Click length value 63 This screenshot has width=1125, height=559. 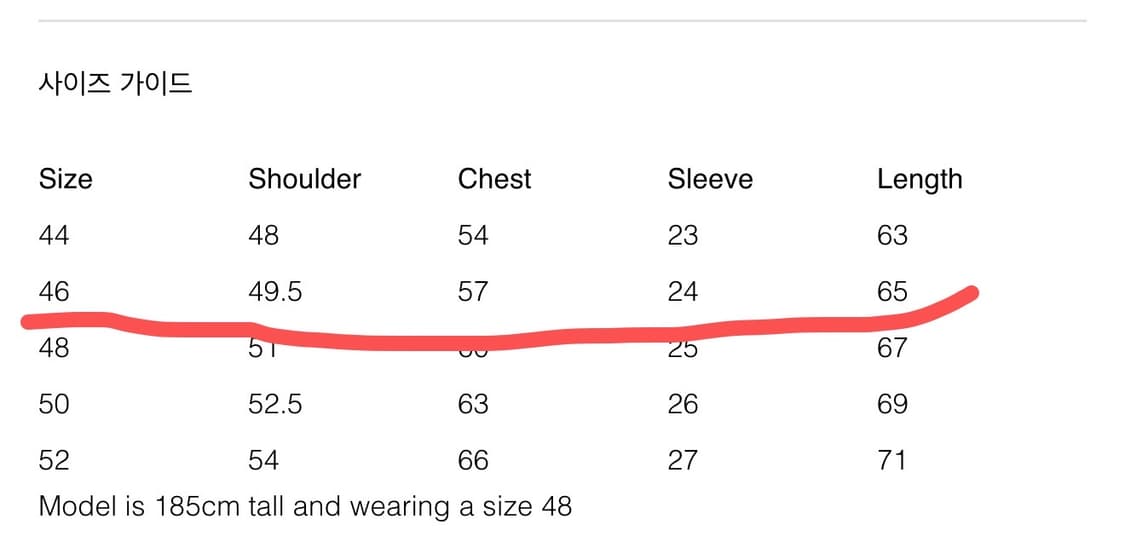892,235
